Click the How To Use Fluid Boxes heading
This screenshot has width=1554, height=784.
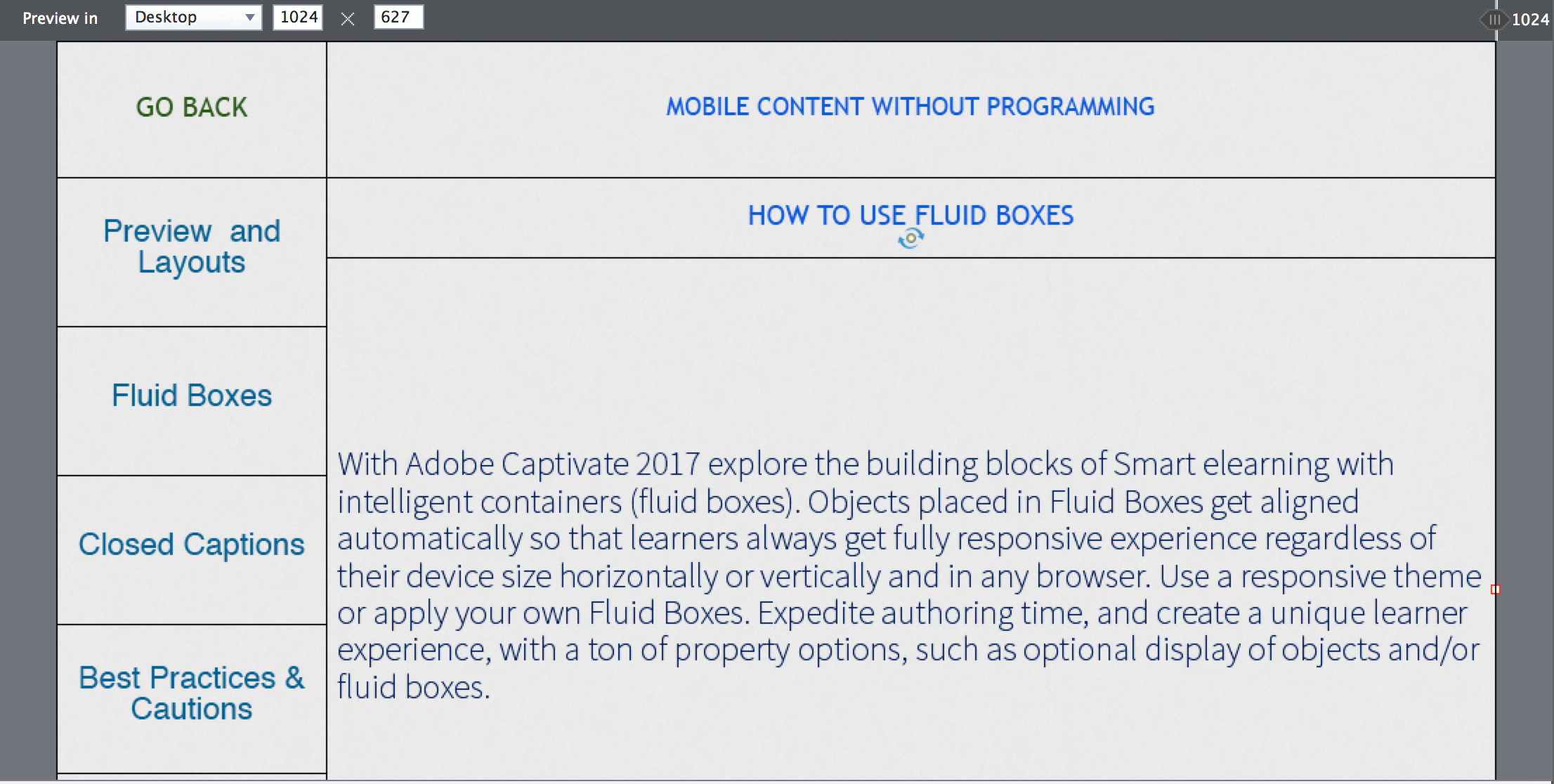click(910, 215)
